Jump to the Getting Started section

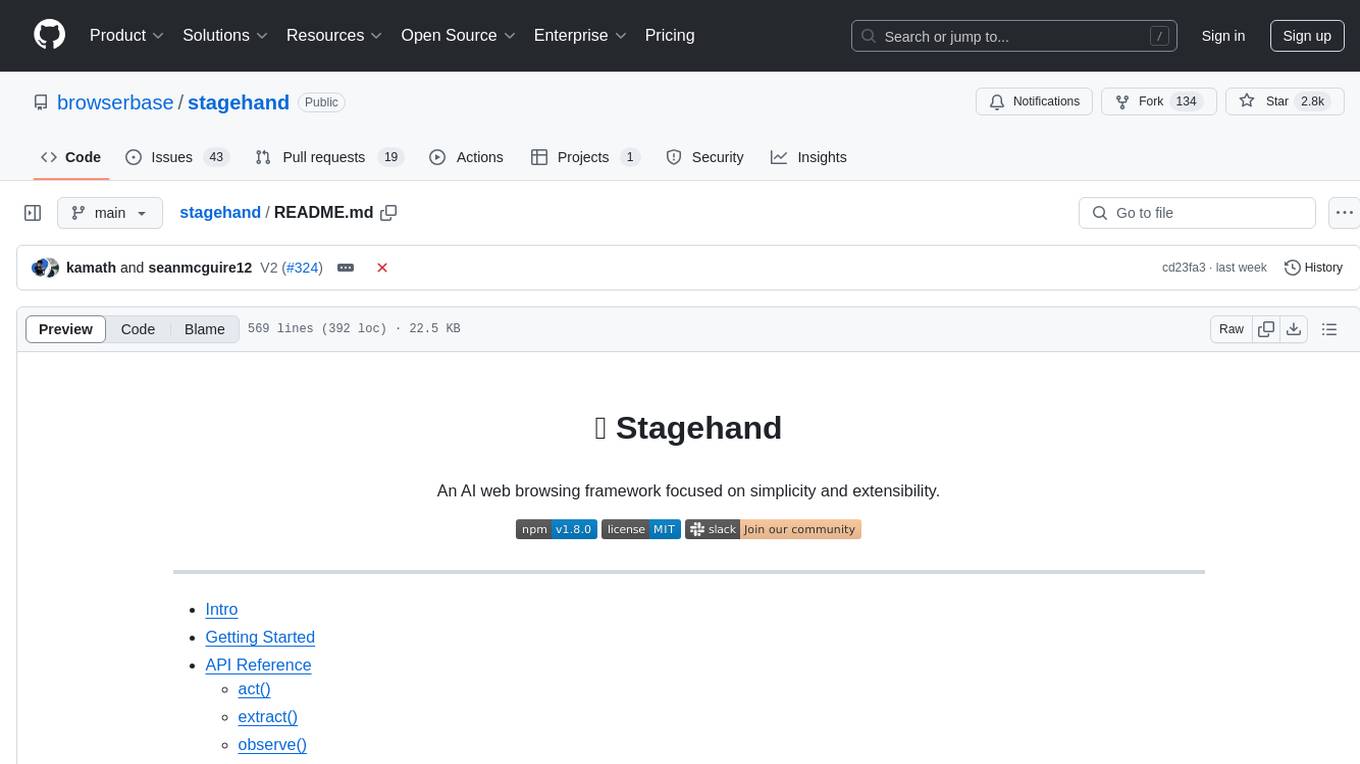260,637
